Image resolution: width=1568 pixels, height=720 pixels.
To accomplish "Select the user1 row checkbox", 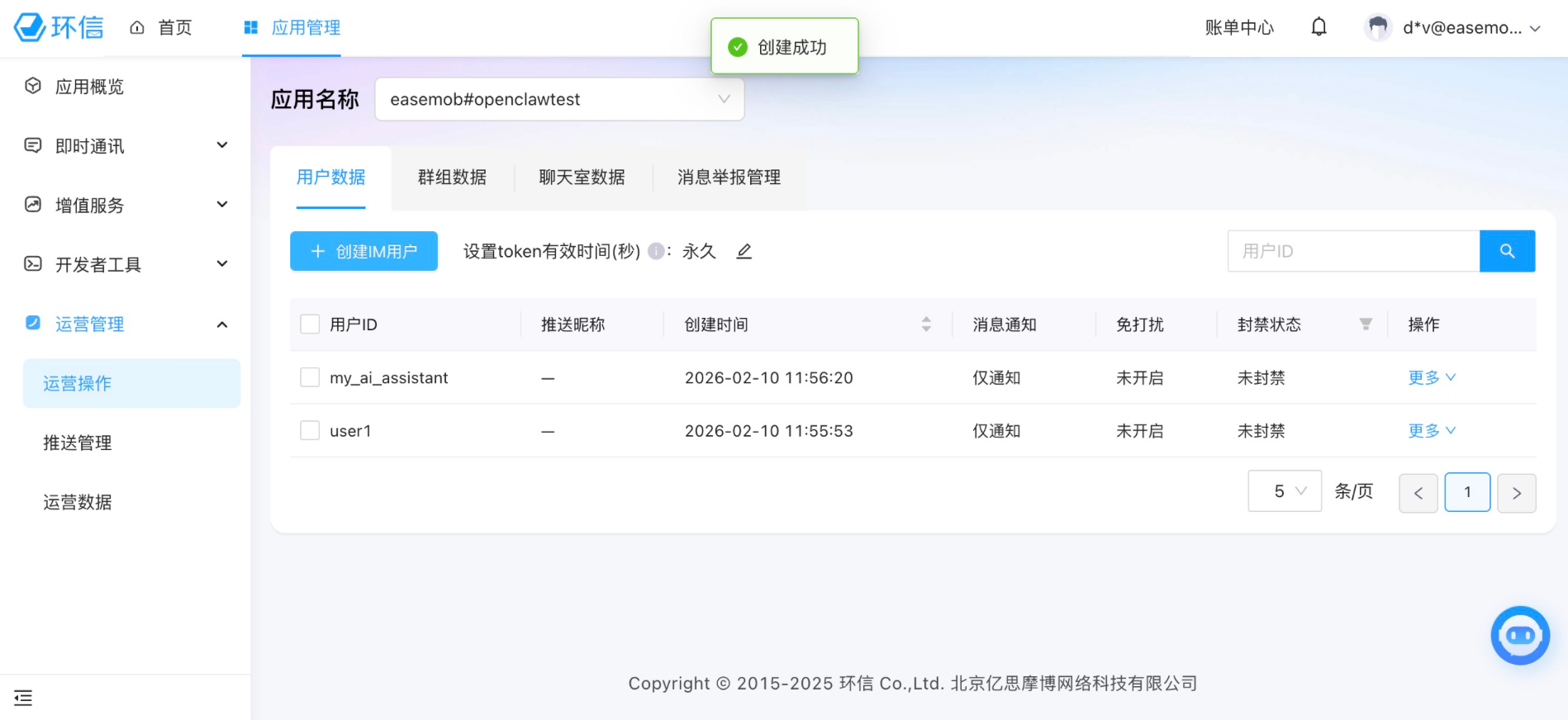I will (x=310, y=430).
